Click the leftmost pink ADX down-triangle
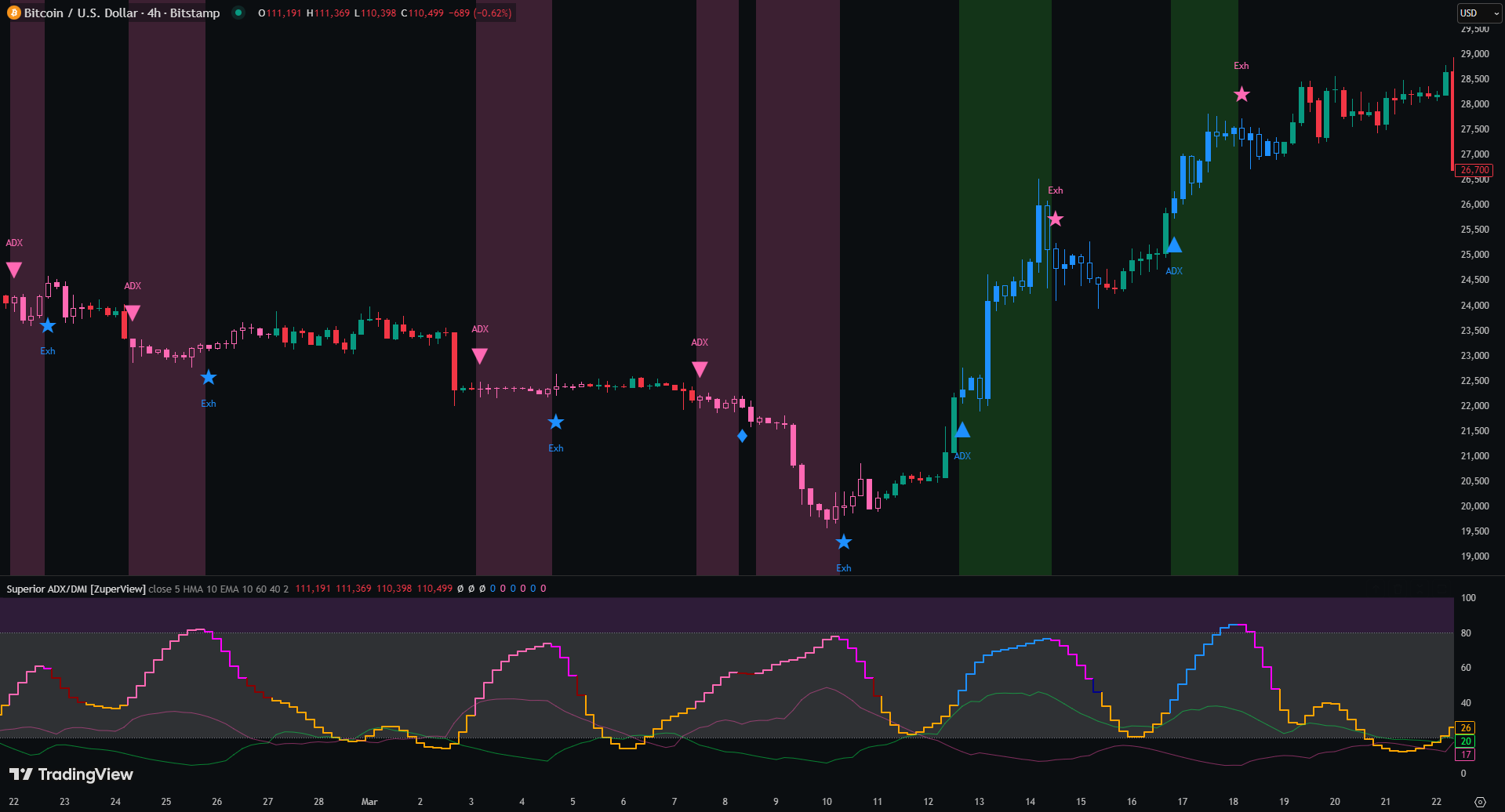Viewport: 1505px width, 812px height. [14, 270]
